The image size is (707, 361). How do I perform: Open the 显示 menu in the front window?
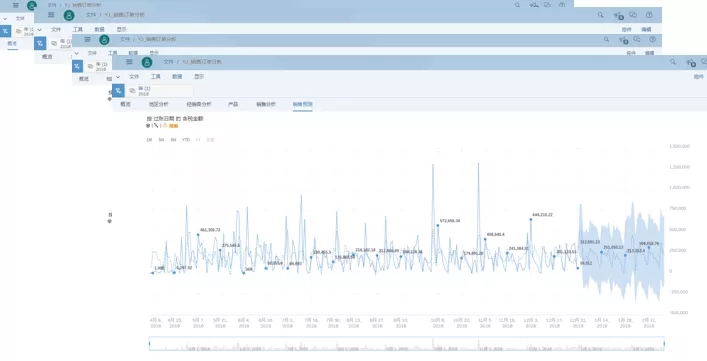199,77
